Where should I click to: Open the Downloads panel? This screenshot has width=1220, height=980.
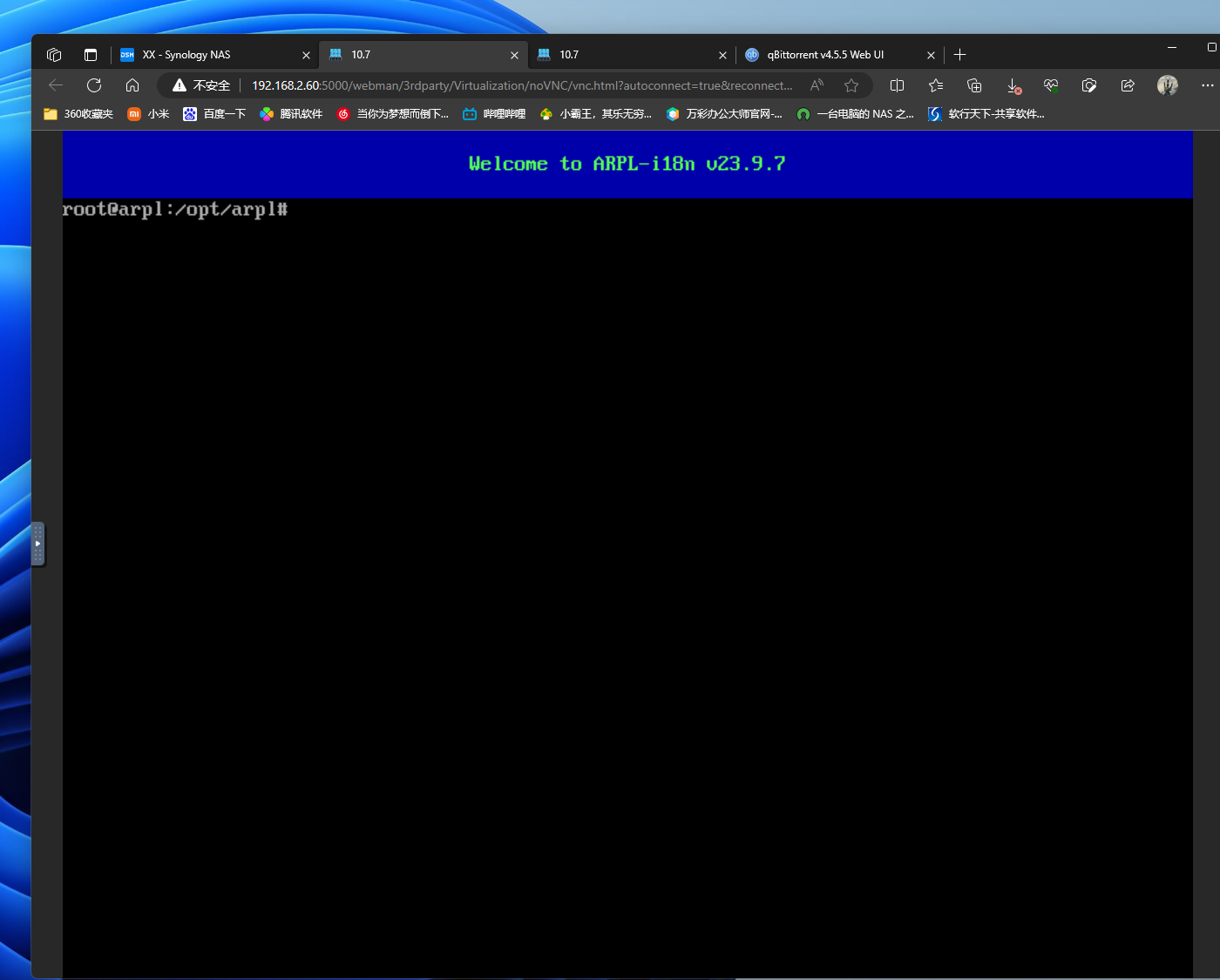[x=1013, y=85]
